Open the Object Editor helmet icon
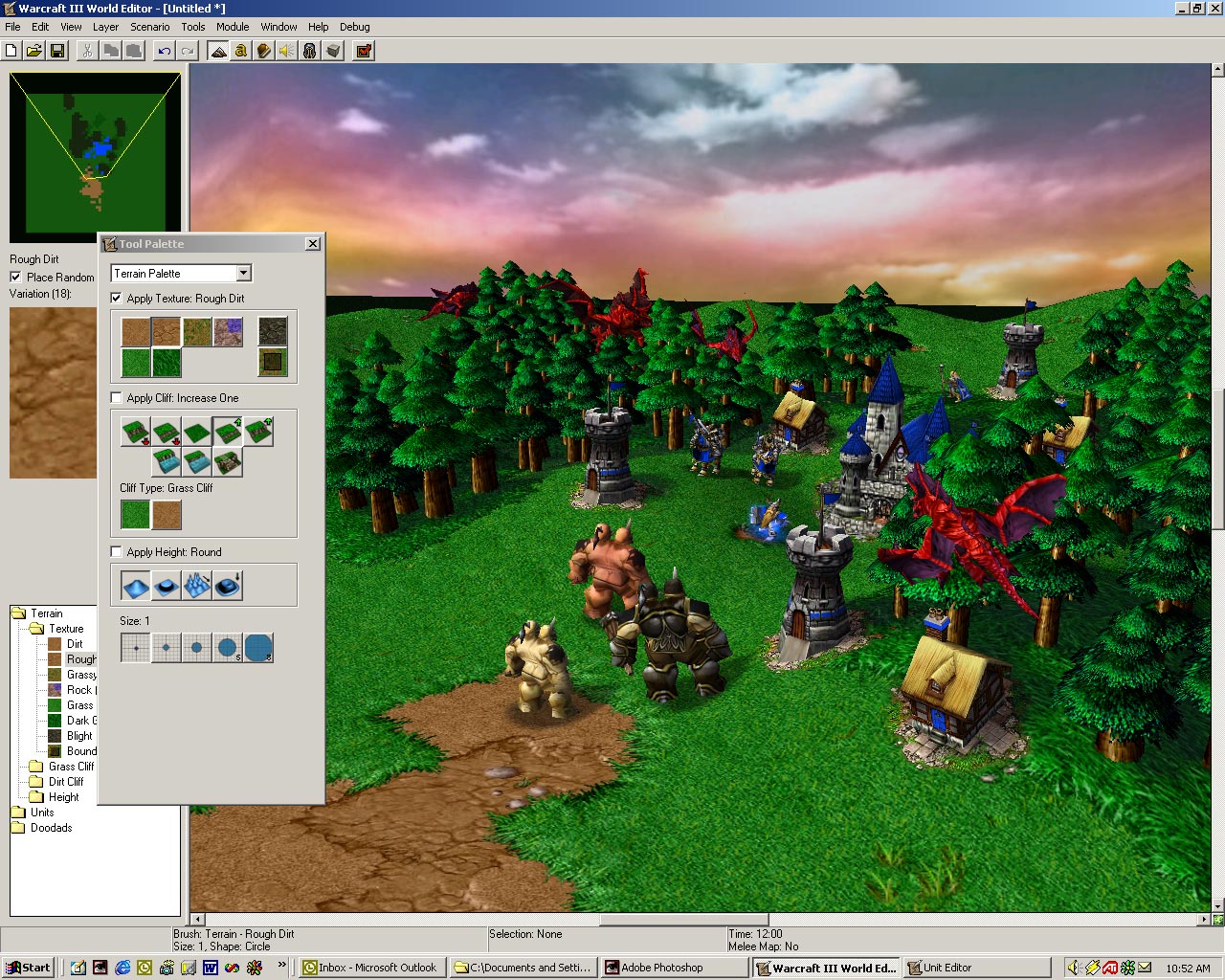This screenshot has width=1225, height=980. coord(310,51)
